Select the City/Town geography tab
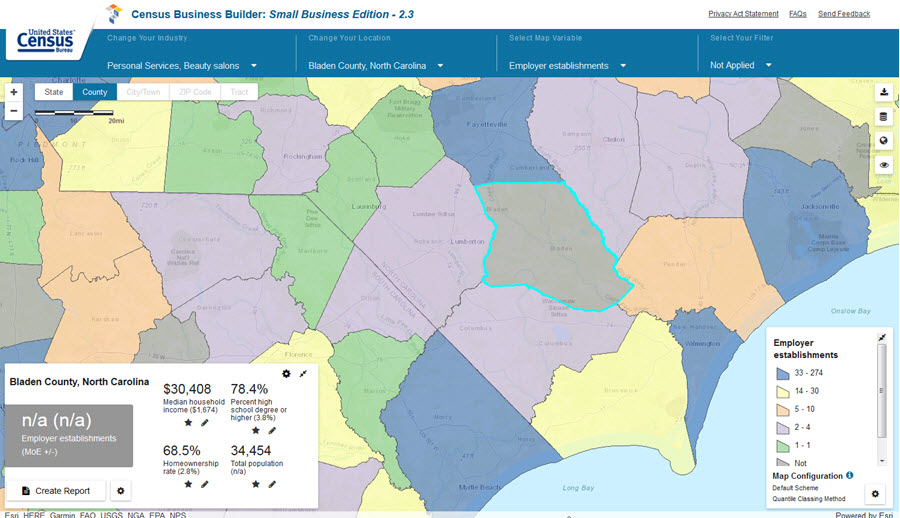Viewport: 900px width, 518px height. pyautogui.click(x=143, y=92)
